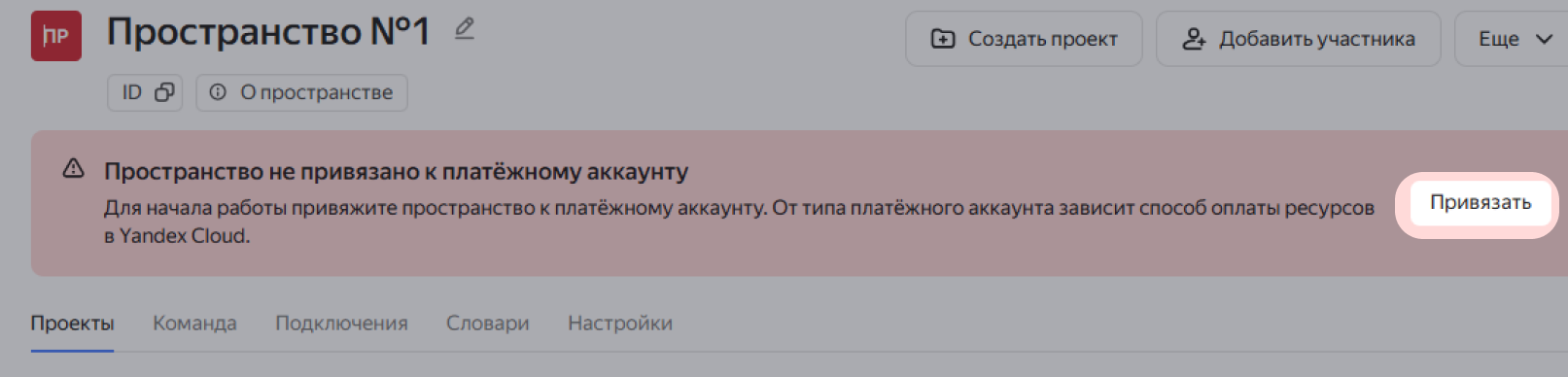1568x377 pixels.
Task: Click the Добавить участника button
Action: point(1298,39)
